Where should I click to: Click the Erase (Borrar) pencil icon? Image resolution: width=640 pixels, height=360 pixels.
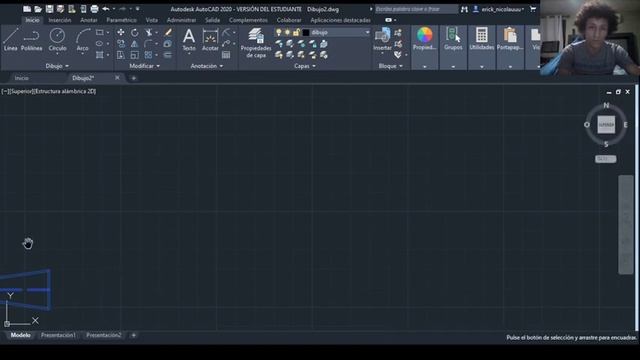tap(168, 32)
